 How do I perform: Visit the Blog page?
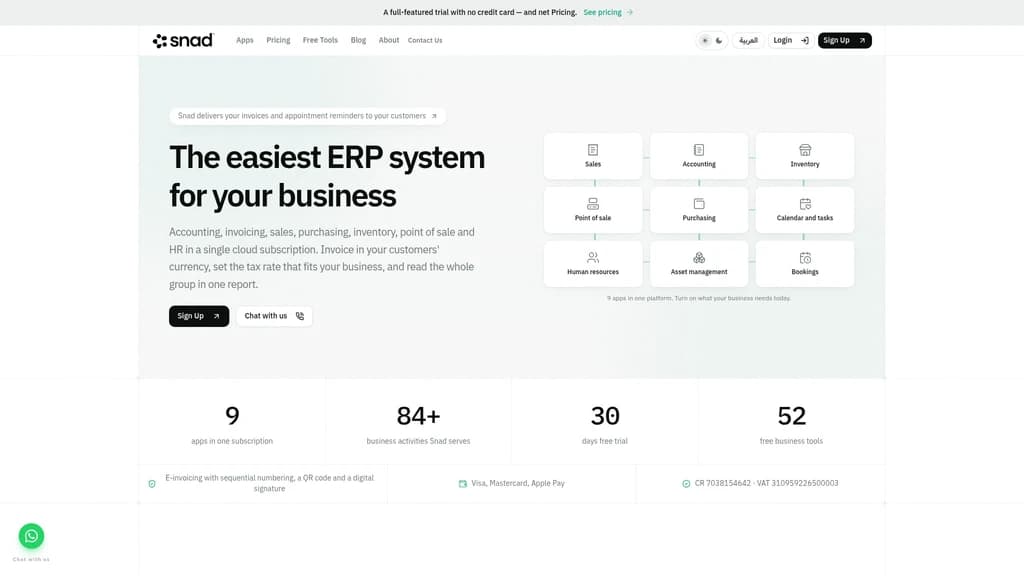[x=359, y=40]
